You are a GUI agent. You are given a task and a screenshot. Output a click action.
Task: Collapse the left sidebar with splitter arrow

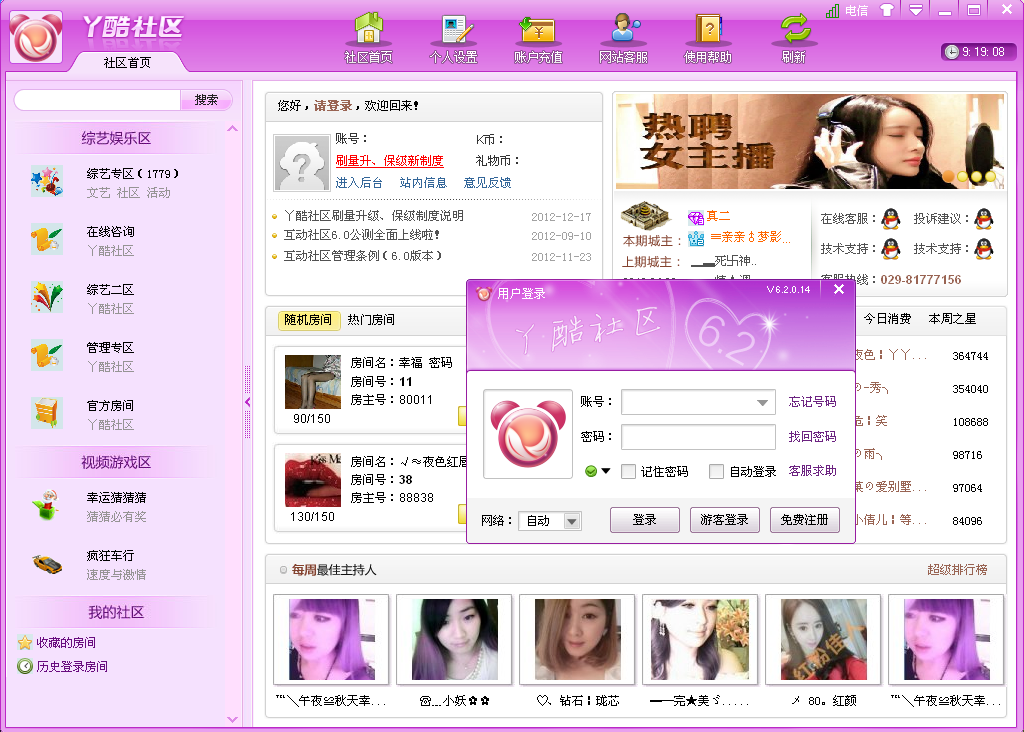(x=247, y=402)
